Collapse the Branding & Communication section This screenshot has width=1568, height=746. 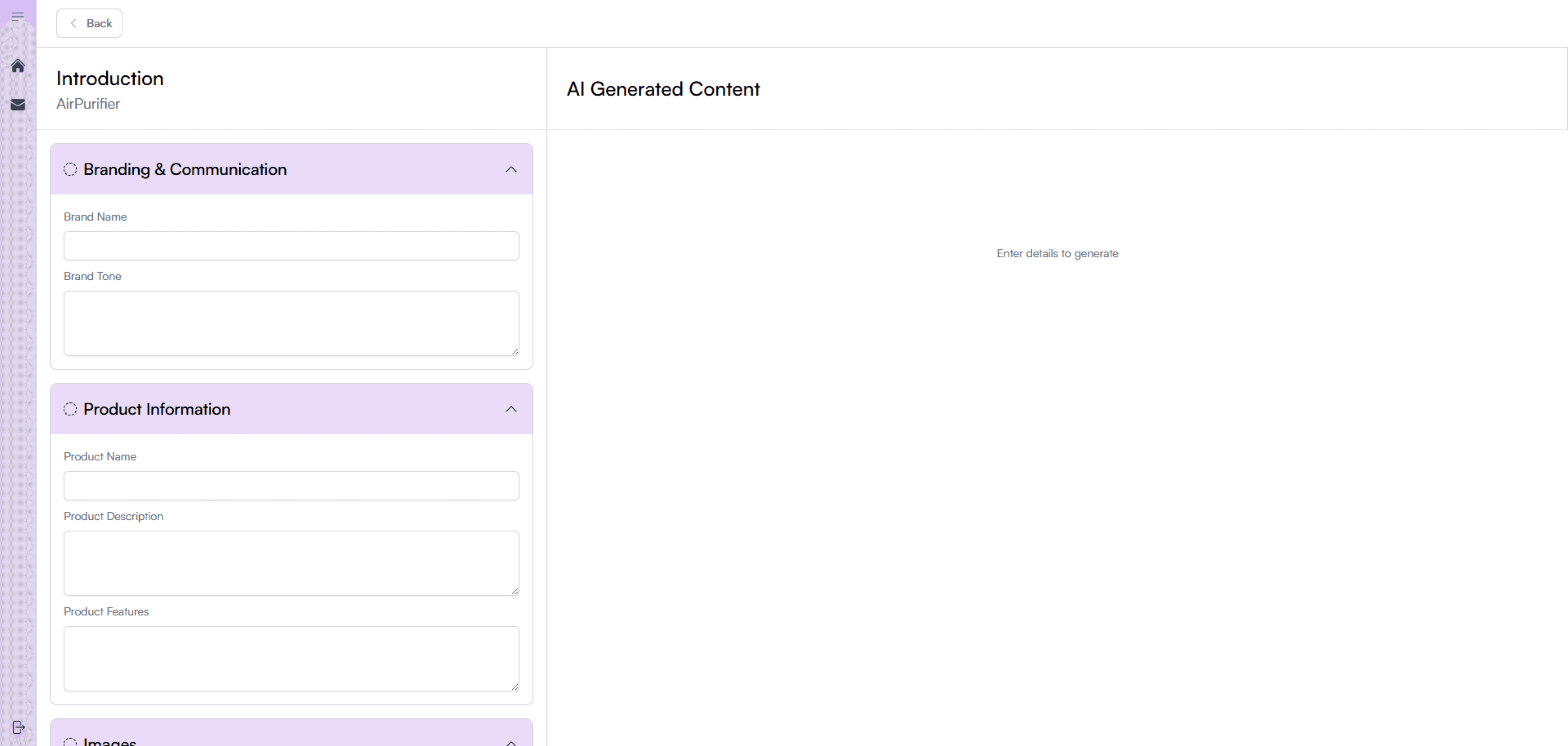coord(511,169)
